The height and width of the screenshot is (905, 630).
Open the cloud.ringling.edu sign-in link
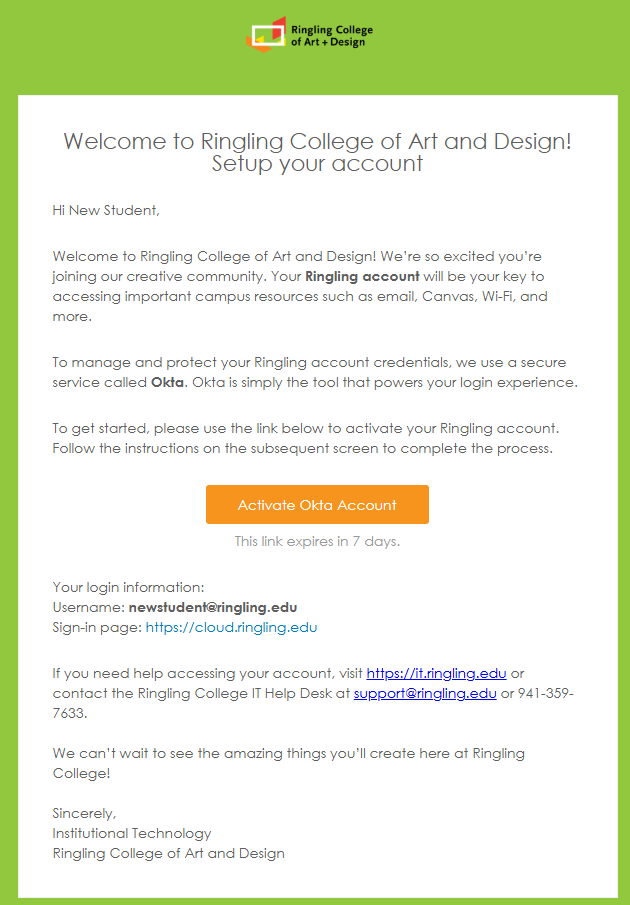point(231,628)
